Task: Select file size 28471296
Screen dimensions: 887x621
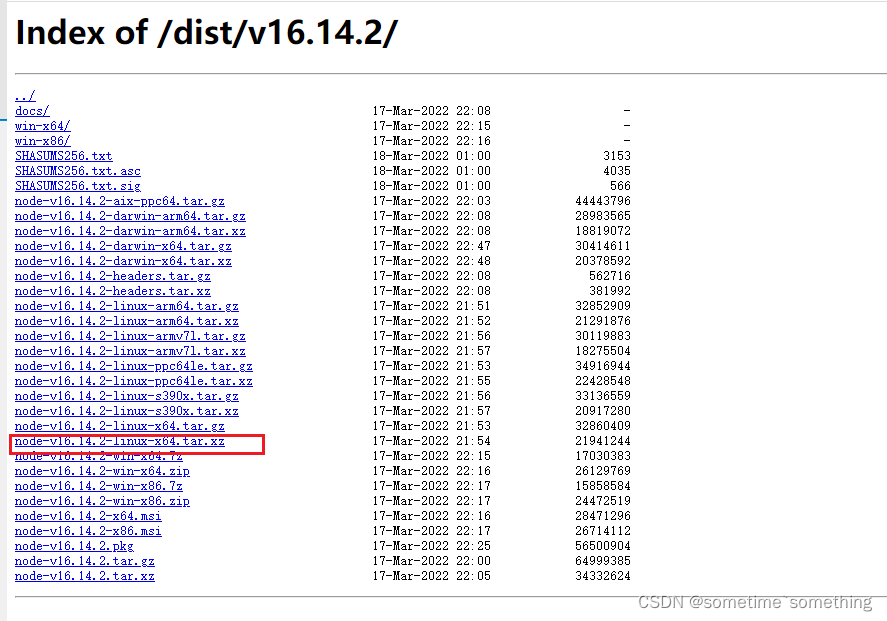Action: pyautogui.click(x=602, y=516)
